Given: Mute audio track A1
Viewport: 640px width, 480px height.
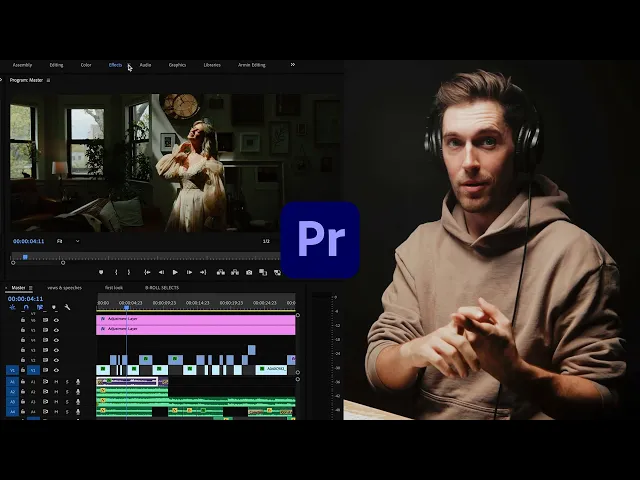Looking at the screenshot, I should (x=56, y=382).
